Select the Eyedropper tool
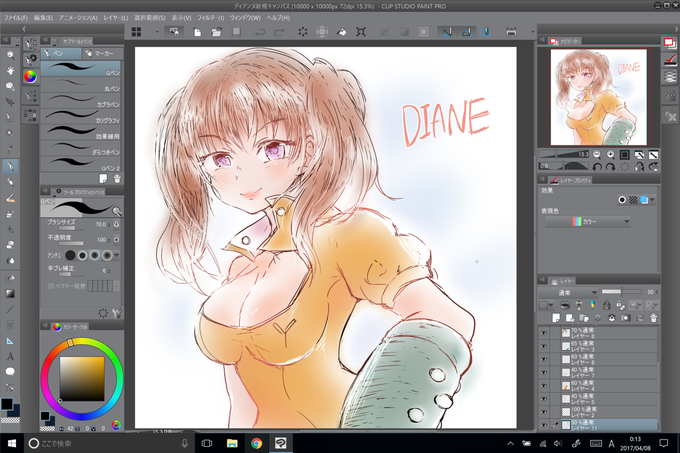 point(10,150)
